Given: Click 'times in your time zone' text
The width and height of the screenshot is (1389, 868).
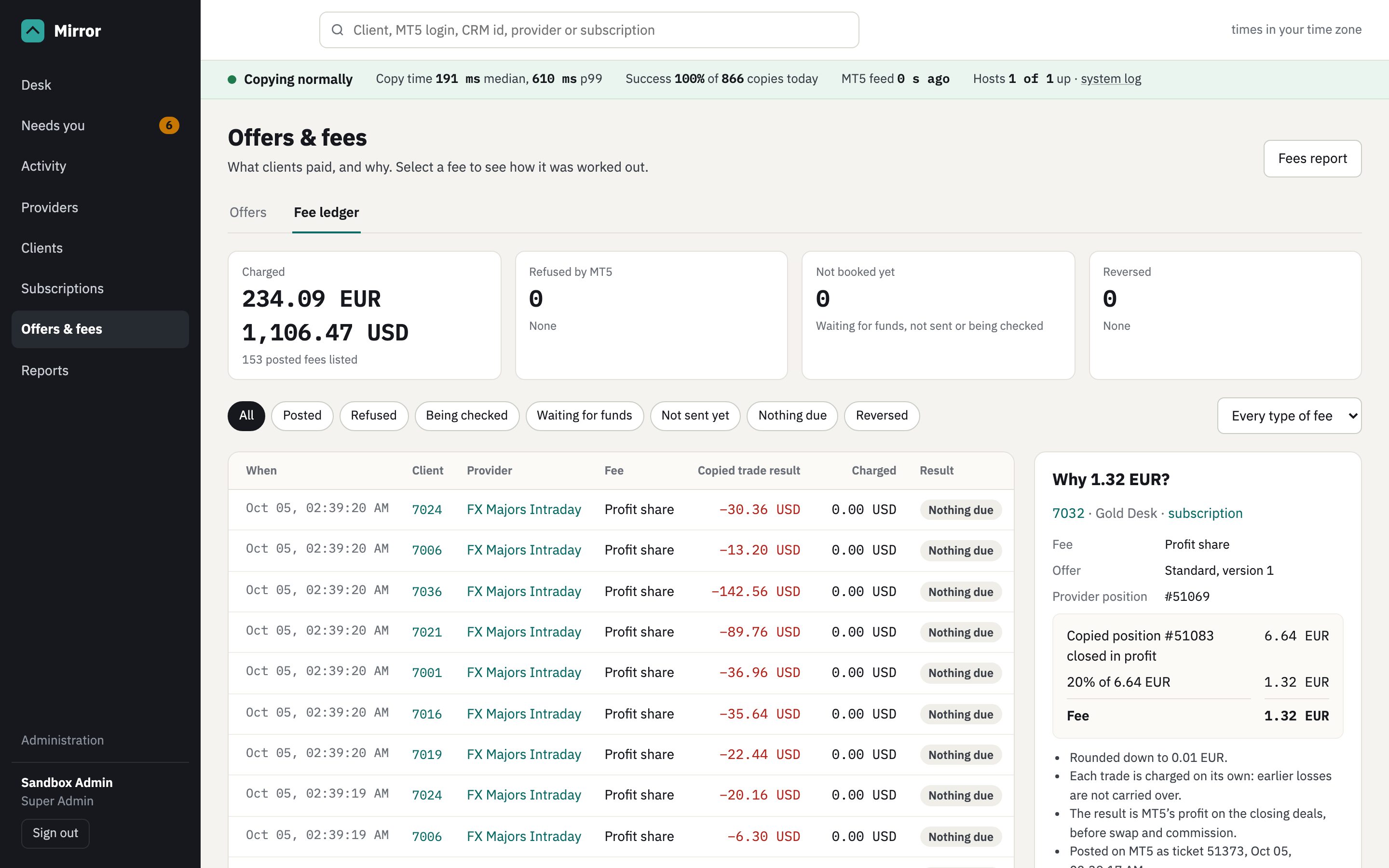Looking at the screenshot, I should [x=1296, y=29].
